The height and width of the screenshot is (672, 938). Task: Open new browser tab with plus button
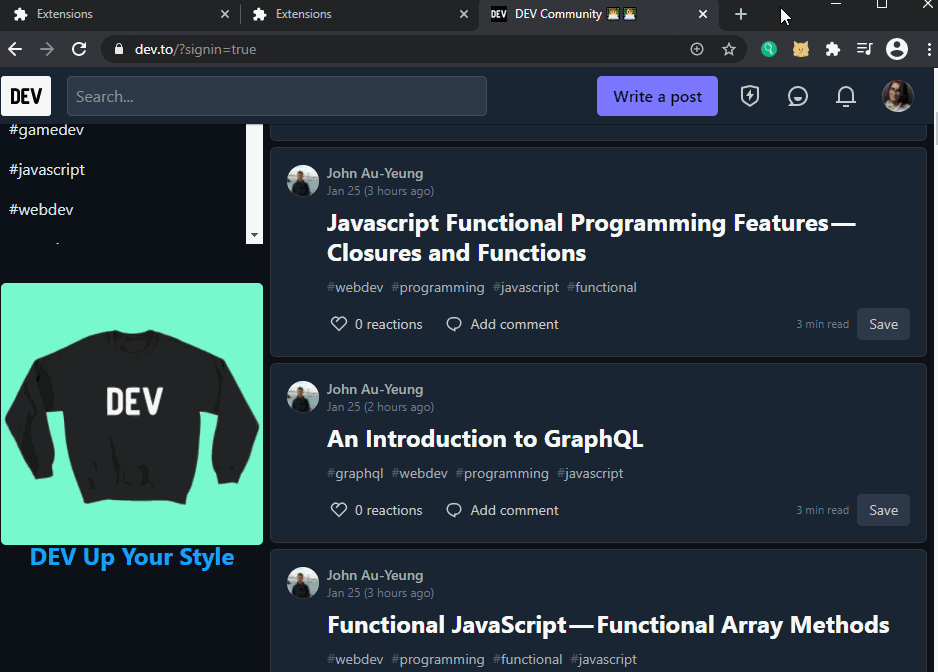[x=741, y=14]
